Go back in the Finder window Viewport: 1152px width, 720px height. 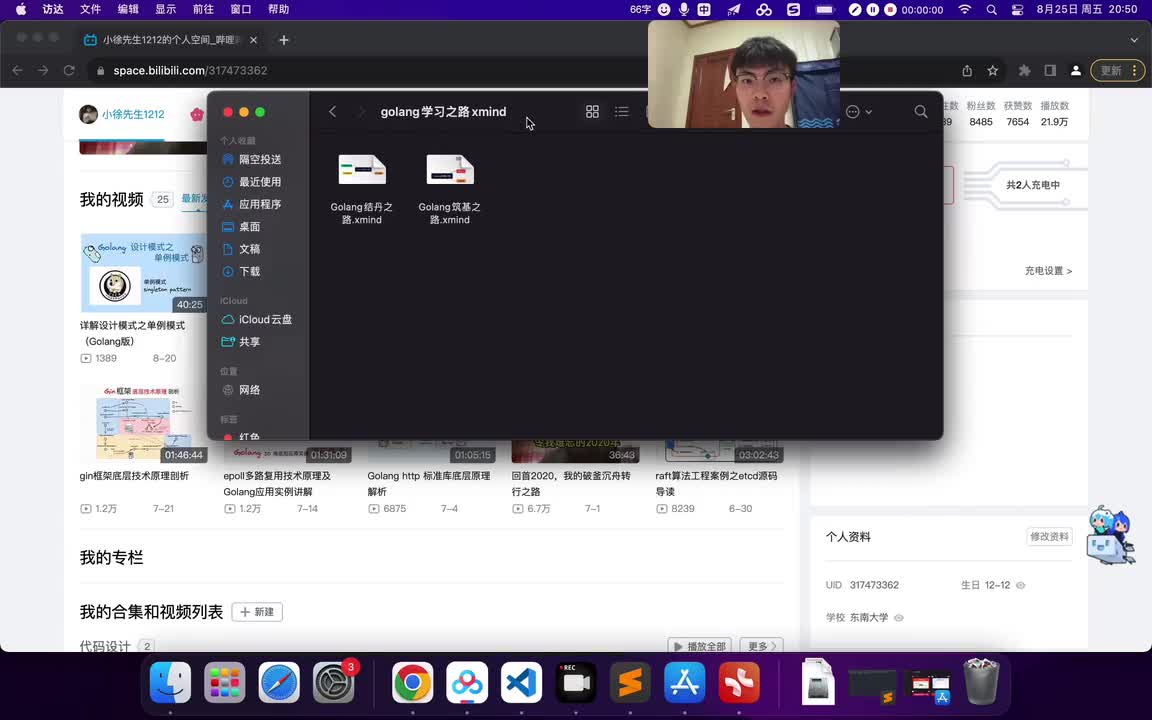332,112
